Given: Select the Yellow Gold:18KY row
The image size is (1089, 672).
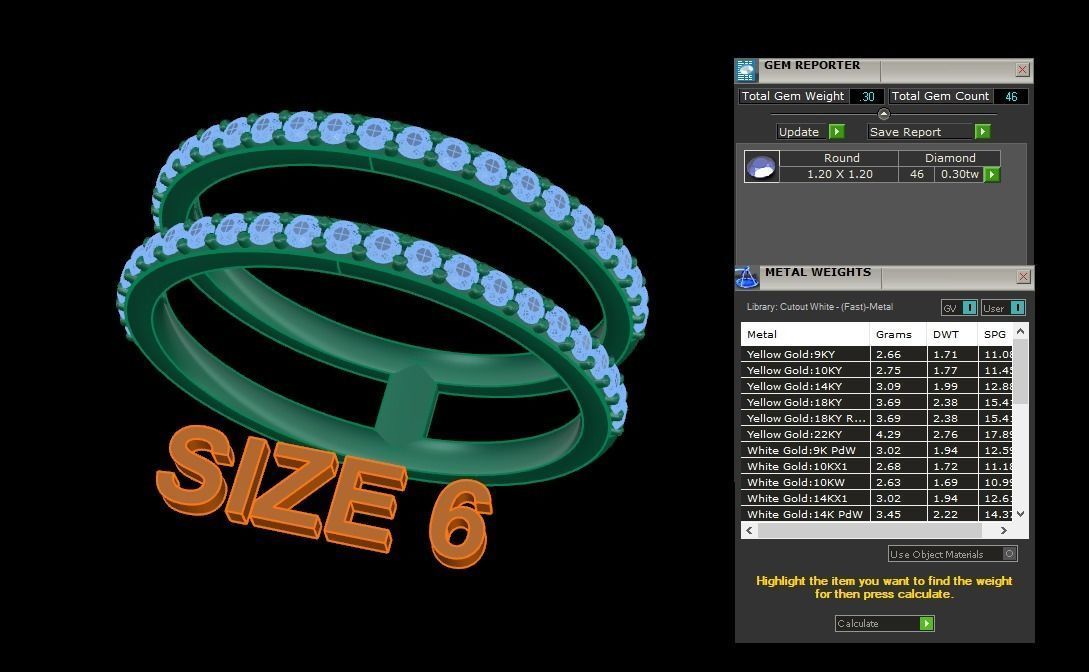Looking at the screenshot, I should (877, 402).
